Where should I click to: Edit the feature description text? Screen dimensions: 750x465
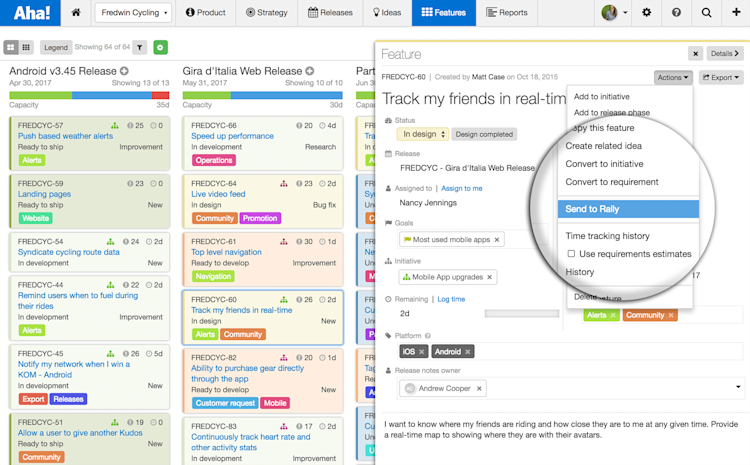point(561,430)
